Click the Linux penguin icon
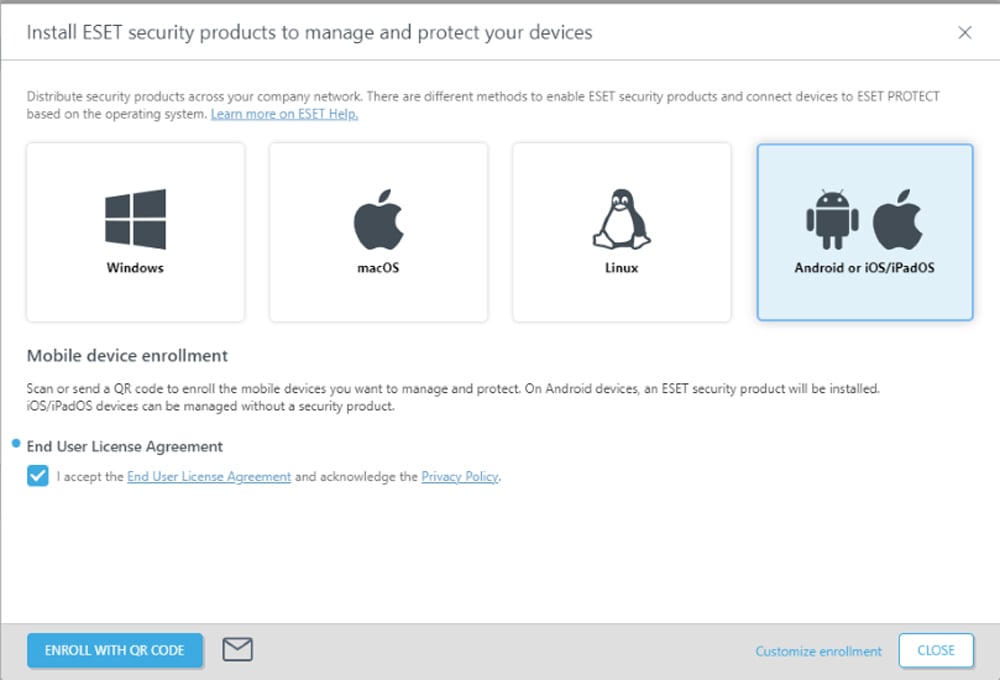1000x680 pixels. point(621,219)
